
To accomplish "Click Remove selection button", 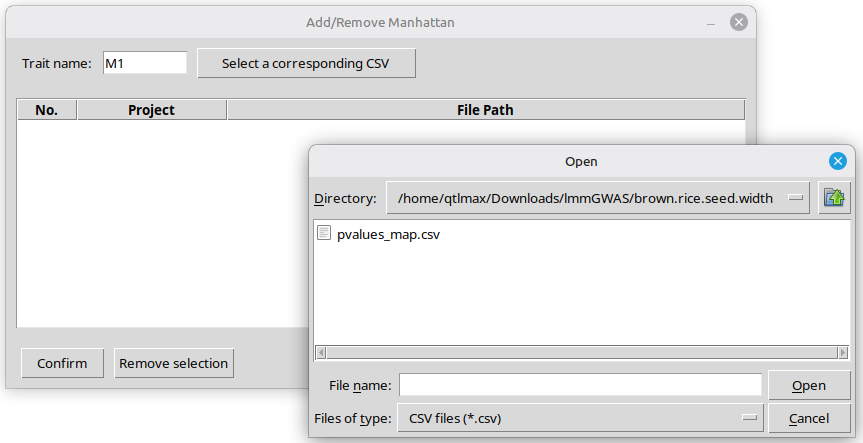I will pos(173,363).
